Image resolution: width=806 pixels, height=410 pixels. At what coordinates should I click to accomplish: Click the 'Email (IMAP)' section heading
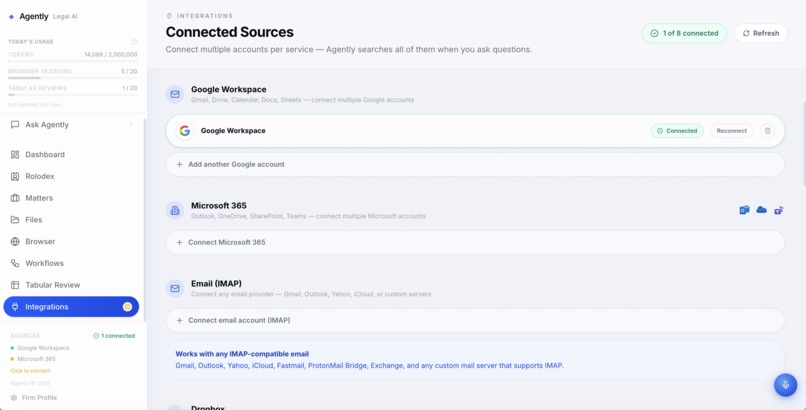(216, 284)
